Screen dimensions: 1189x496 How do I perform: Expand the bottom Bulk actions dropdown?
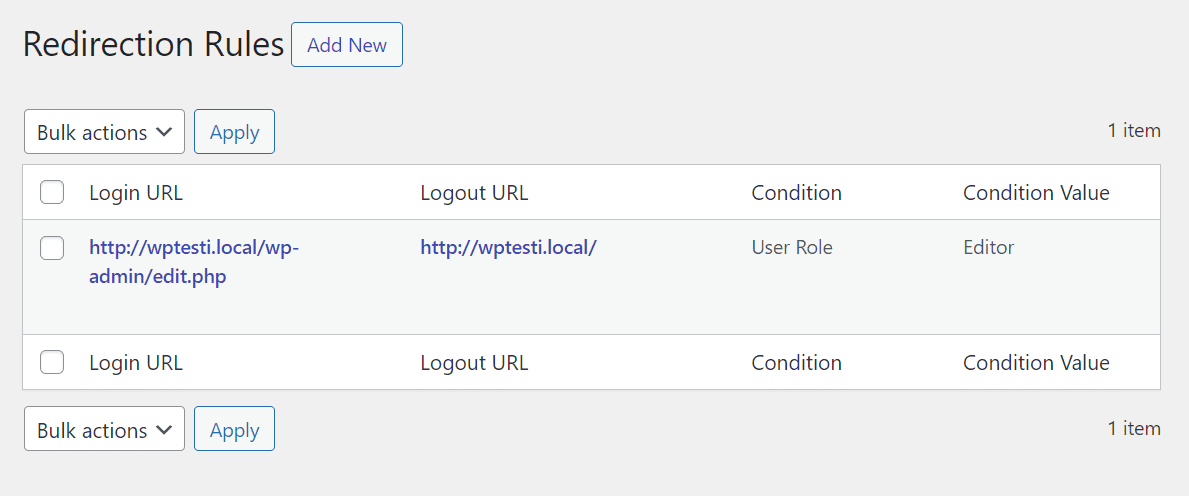tap(104, 430)
